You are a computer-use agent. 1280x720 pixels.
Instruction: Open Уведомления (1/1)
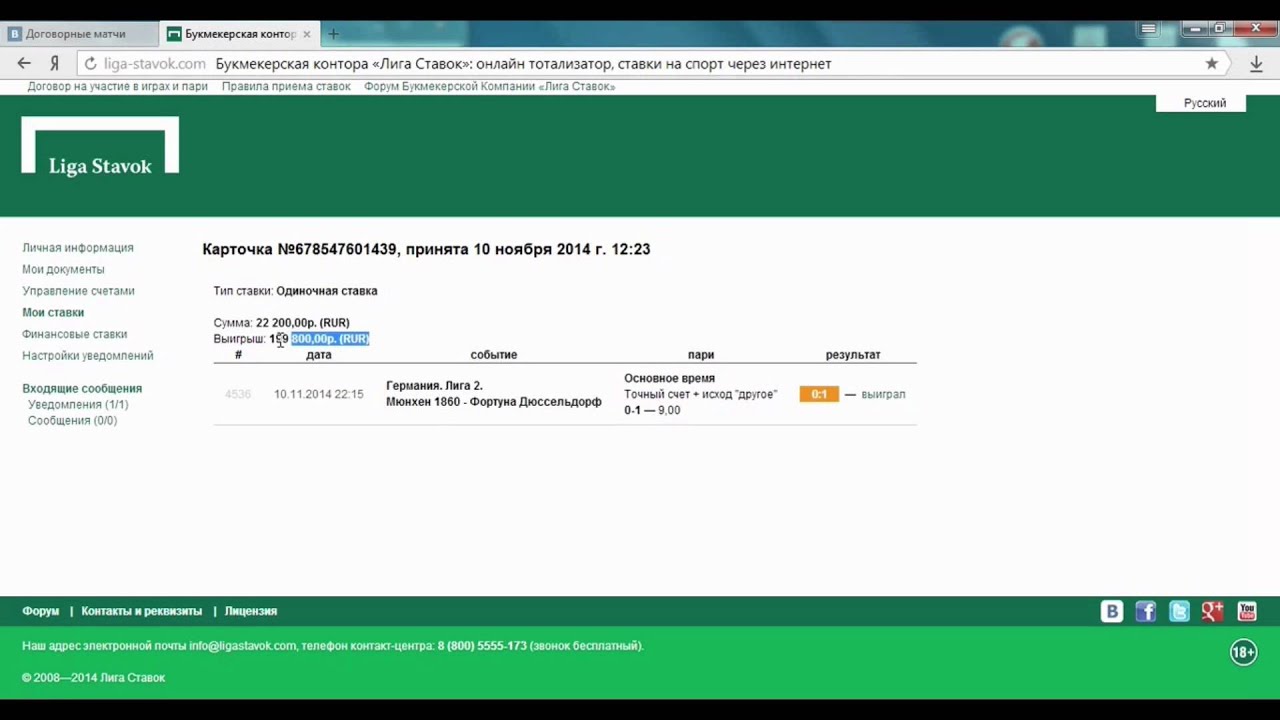tap(78, 405)
